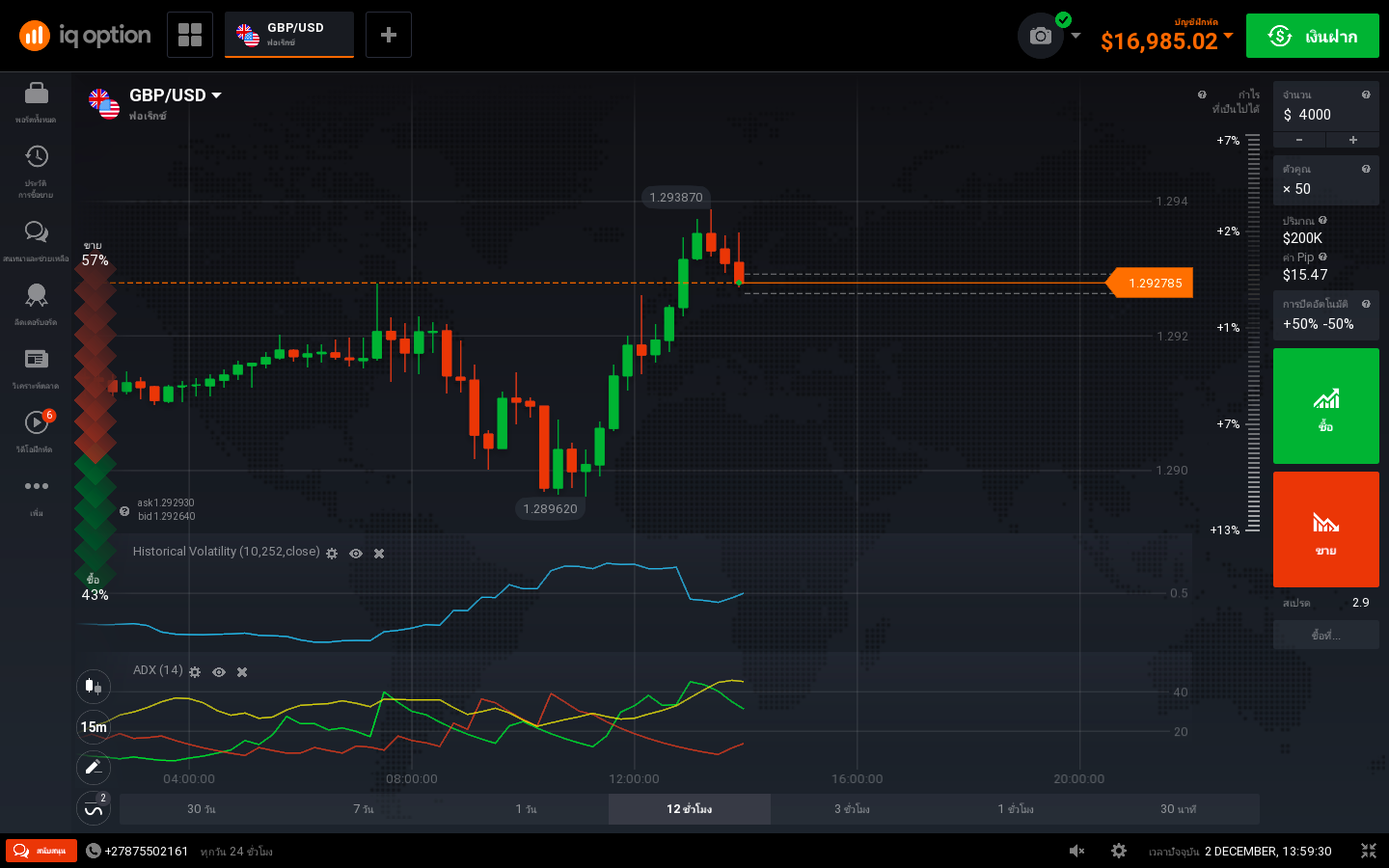Open auto close +50% -50% settings
This screenshot has width=1389, height=868.
1326,315
